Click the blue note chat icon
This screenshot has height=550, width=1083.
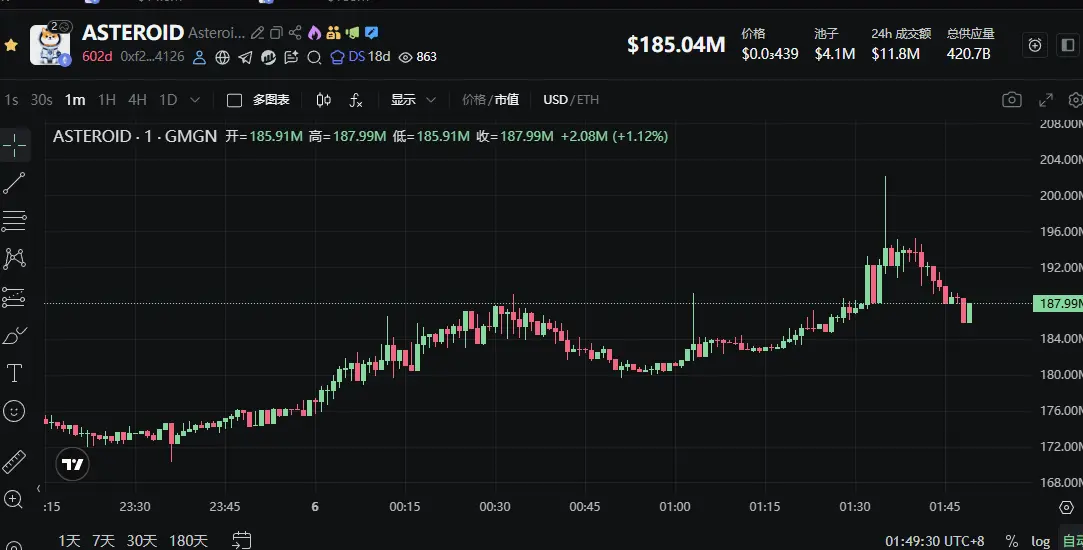(372, 32)
